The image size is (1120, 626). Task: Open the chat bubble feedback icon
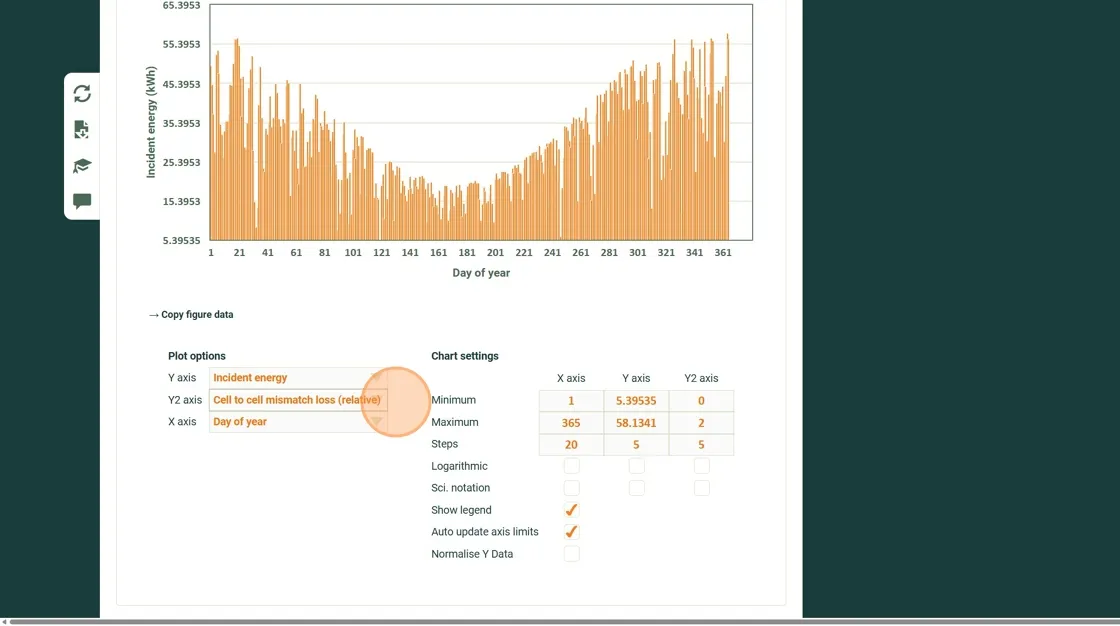82,202
